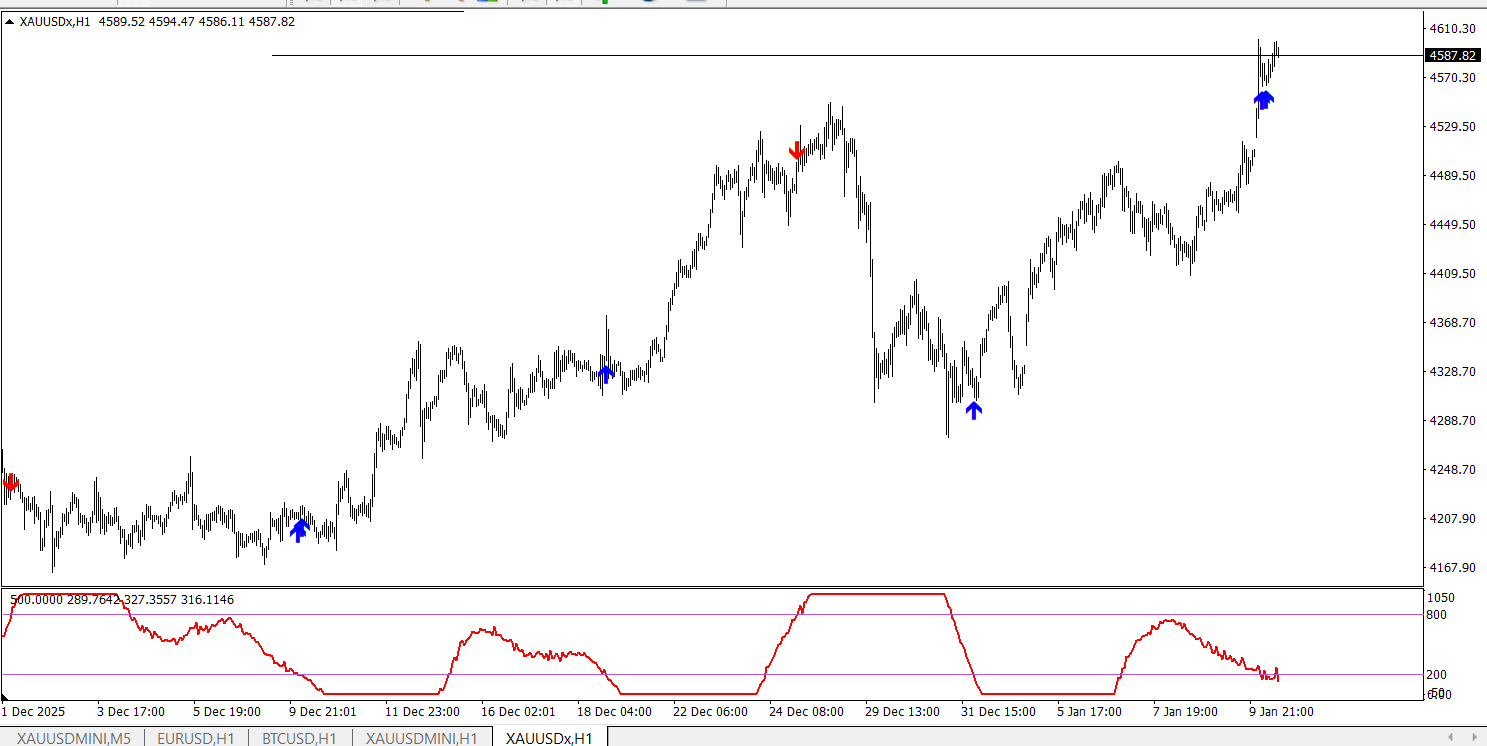Screen dimensions: 1487x746
Task: Select the XAUUSDMINI,H1 chart tab
Action: point(423,738)
